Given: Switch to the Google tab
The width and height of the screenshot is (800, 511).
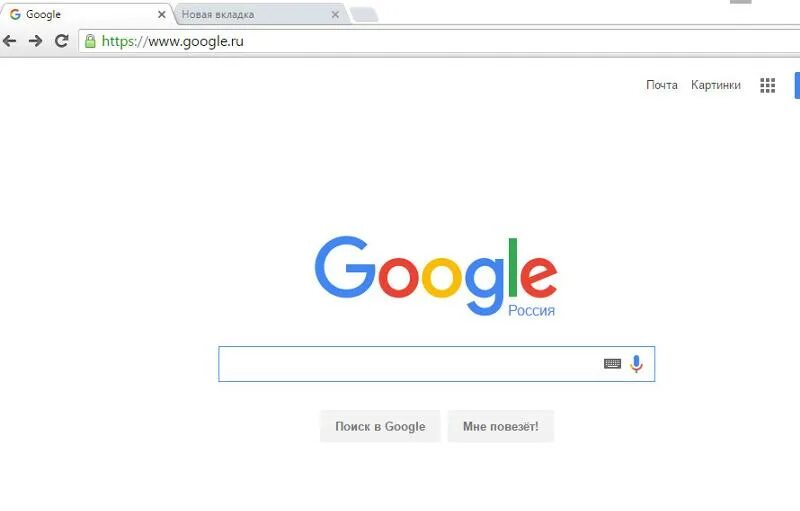Looking at the screenshot, I should (84, 14).
